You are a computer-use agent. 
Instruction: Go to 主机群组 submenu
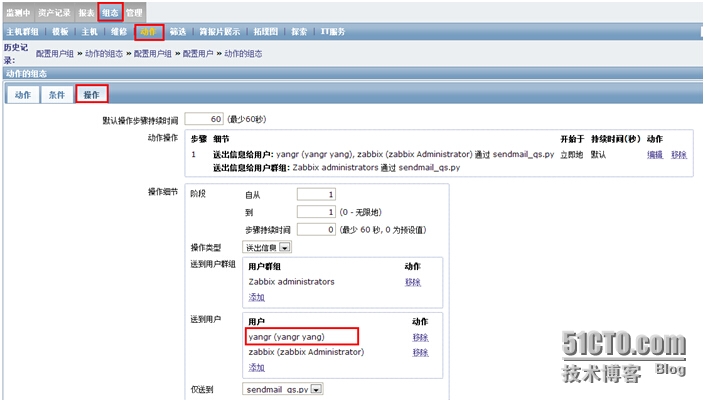point(22,31)
